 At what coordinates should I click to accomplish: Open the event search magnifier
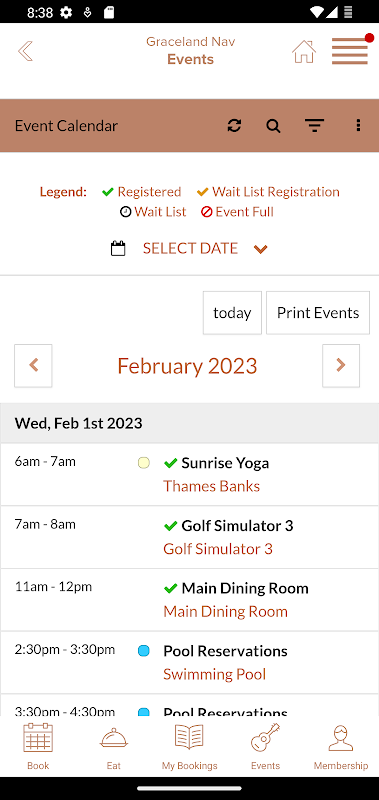273,126
